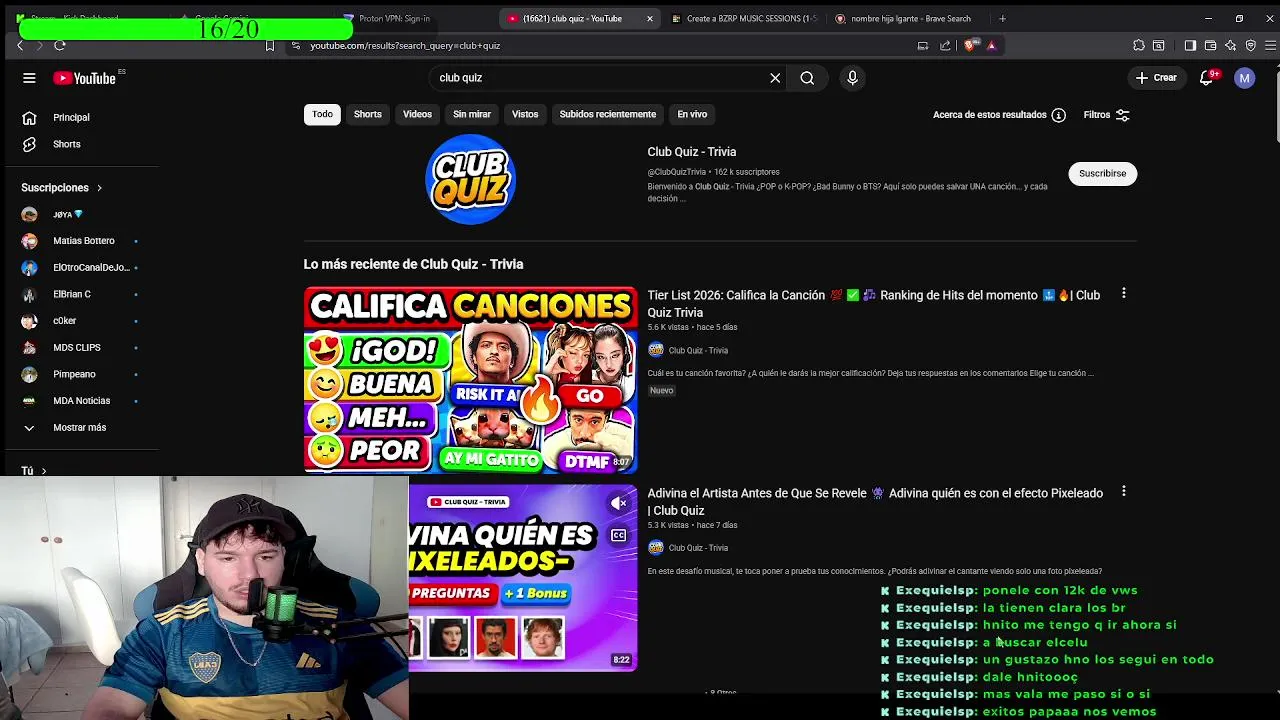This screenshot has height=720, width=1280.
Task: Open the Brave VPN shield icon
Action: 1251,45
